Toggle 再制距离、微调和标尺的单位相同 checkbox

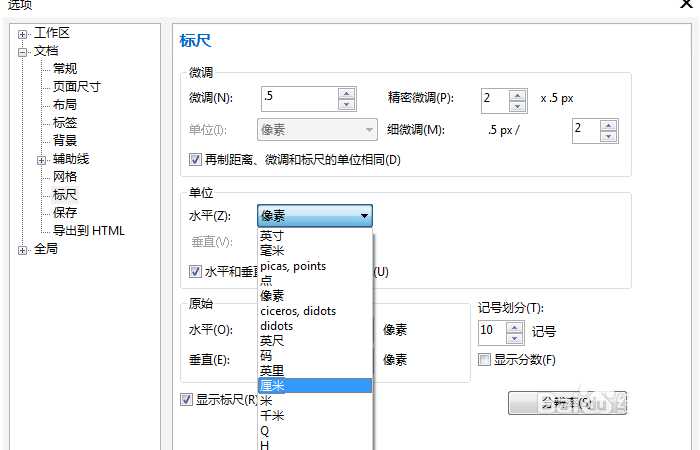click(195, 159)
